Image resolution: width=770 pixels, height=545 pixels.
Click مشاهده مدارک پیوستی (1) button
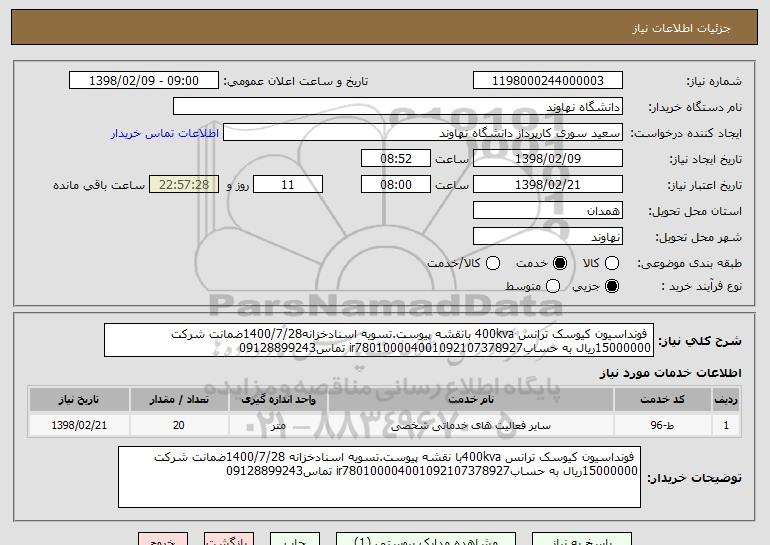tap(426, 539)
